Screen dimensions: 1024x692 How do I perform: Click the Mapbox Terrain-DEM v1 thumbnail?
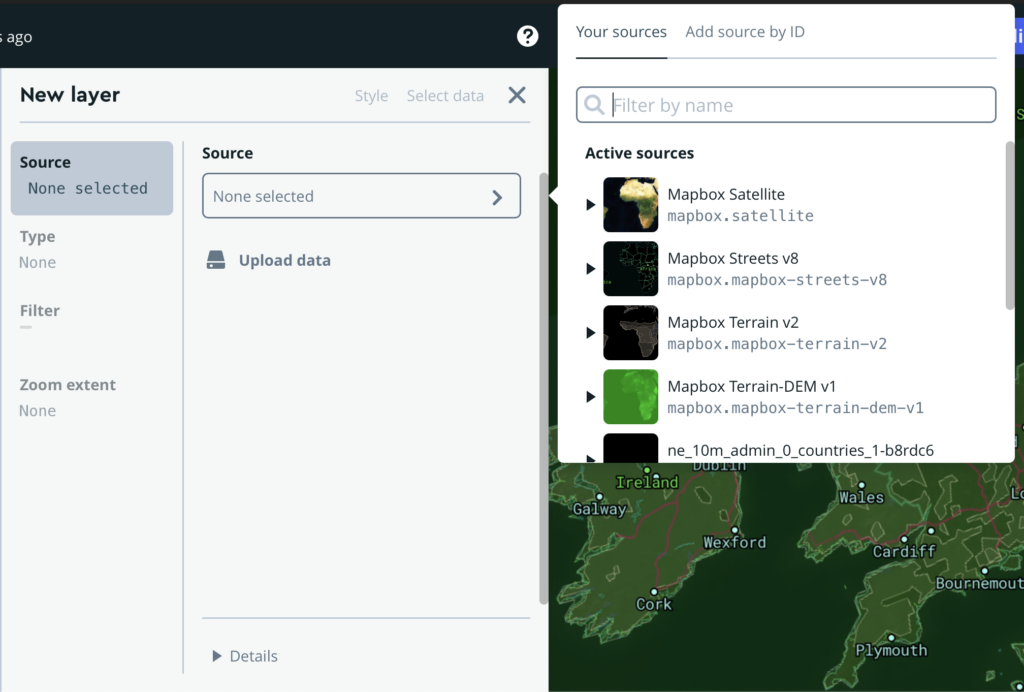click(x=631, y=396)
